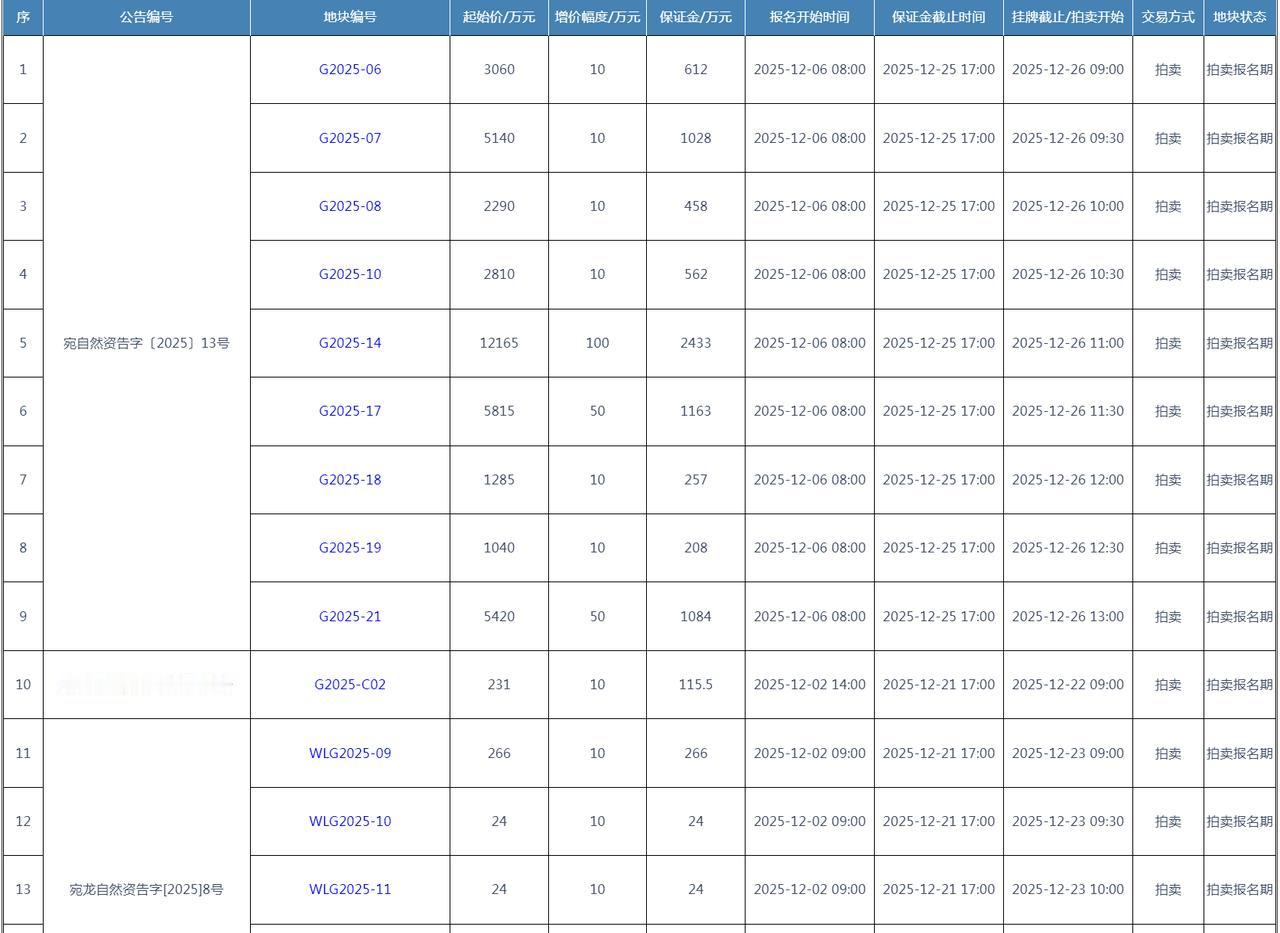The height and width of the screenshot is (933, 1280).
Task: Open land parcel link G2025-06
Action: (x=350, y=69)
